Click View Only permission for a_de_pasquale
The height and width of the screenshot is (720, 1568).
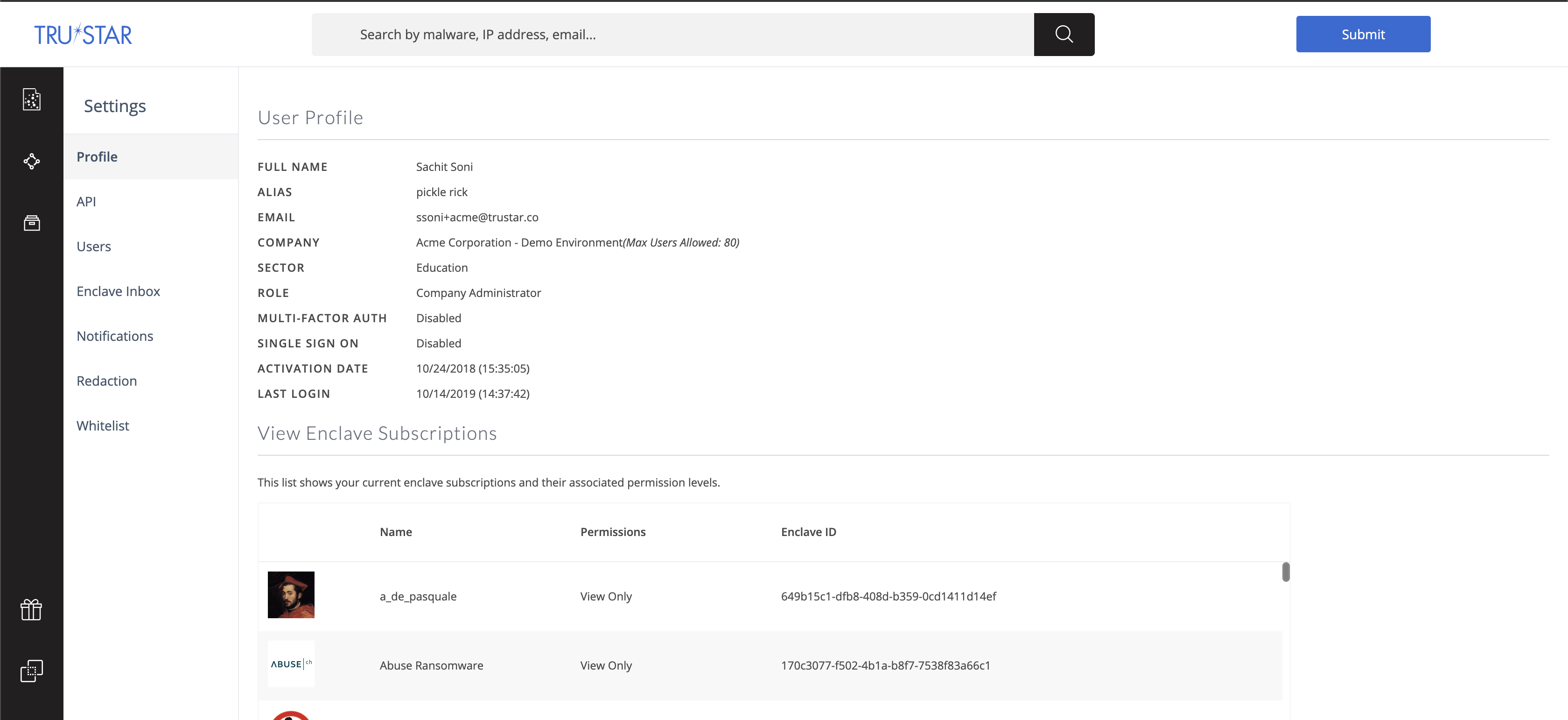coord(606,596)
